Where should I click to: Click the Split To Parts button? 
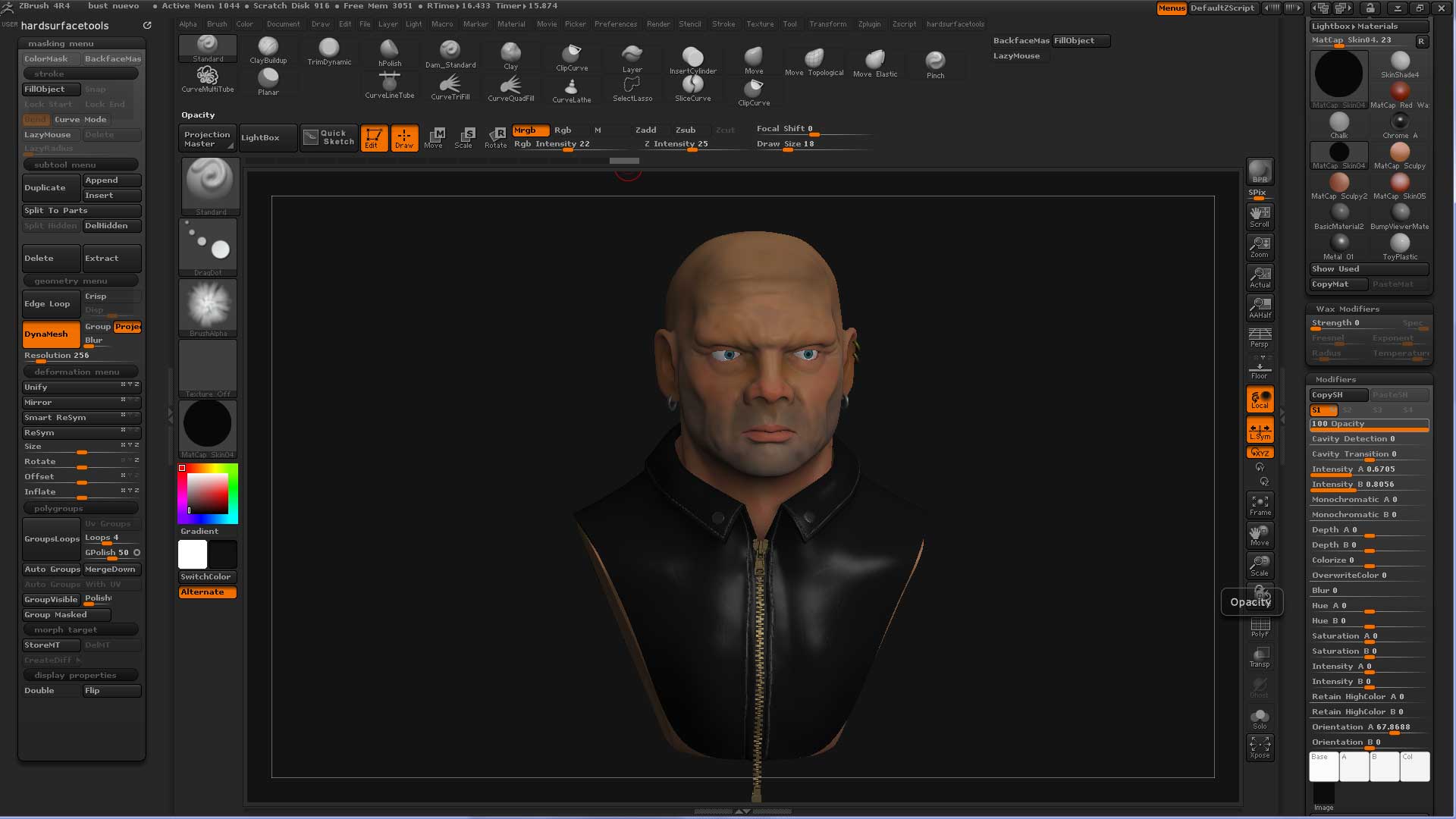point(81,211)
